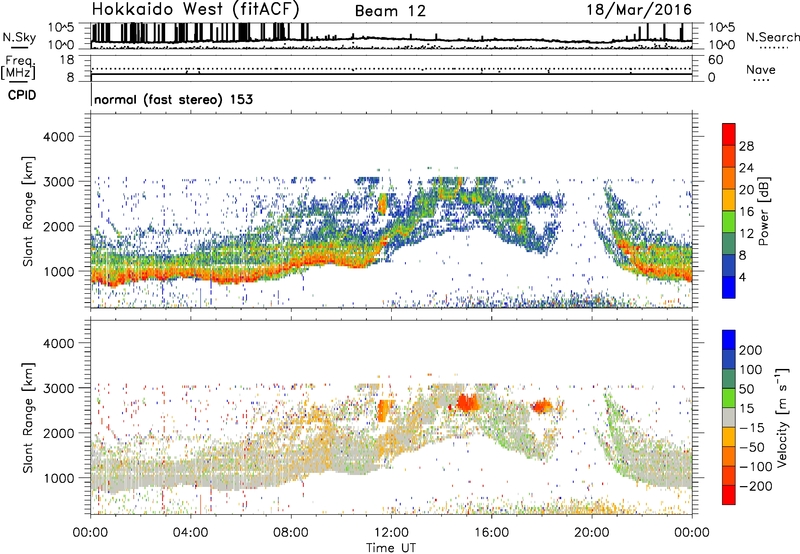Click the '2000' tick of the power panel
Viewport: 800px width, 554px height.
58,226
